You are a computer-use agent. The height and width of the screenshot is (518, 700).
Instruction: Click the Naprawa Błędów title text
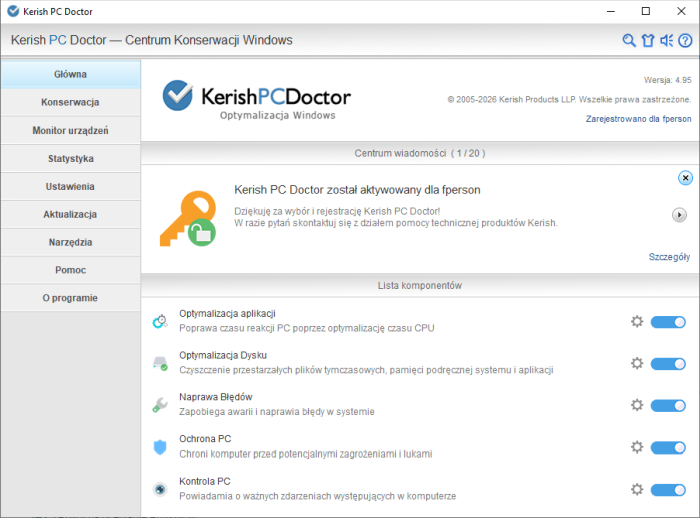[216, 397]
